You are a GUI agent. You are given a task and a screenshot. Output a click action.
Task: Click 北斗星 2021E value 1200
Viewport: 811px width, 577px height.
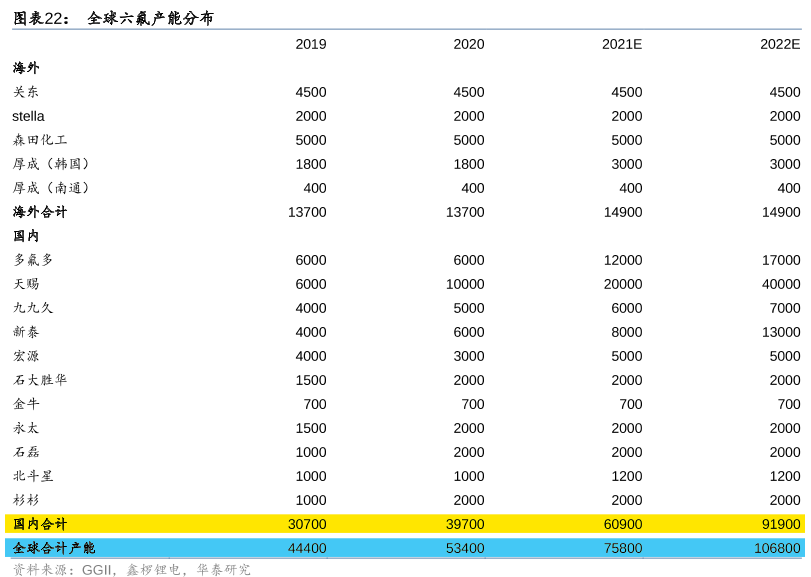point(627,476)
